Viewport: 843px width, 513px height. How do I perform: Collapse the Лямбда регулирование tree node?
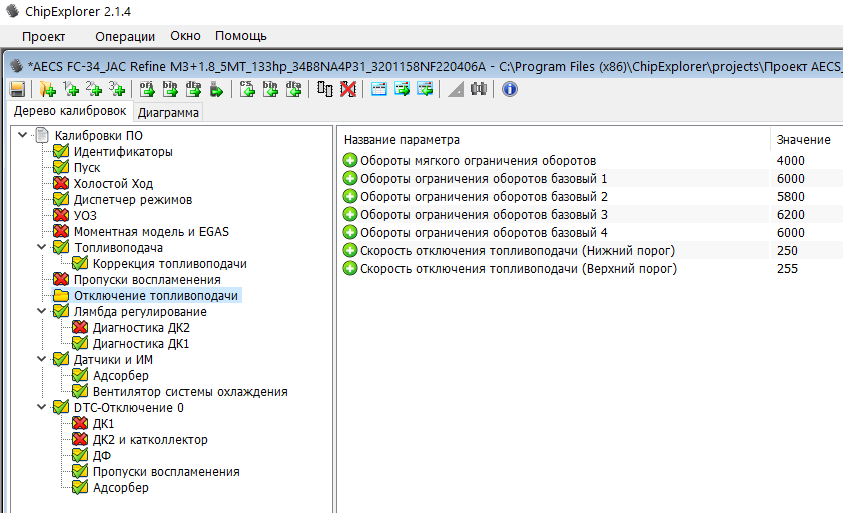(x=41, y=312)
